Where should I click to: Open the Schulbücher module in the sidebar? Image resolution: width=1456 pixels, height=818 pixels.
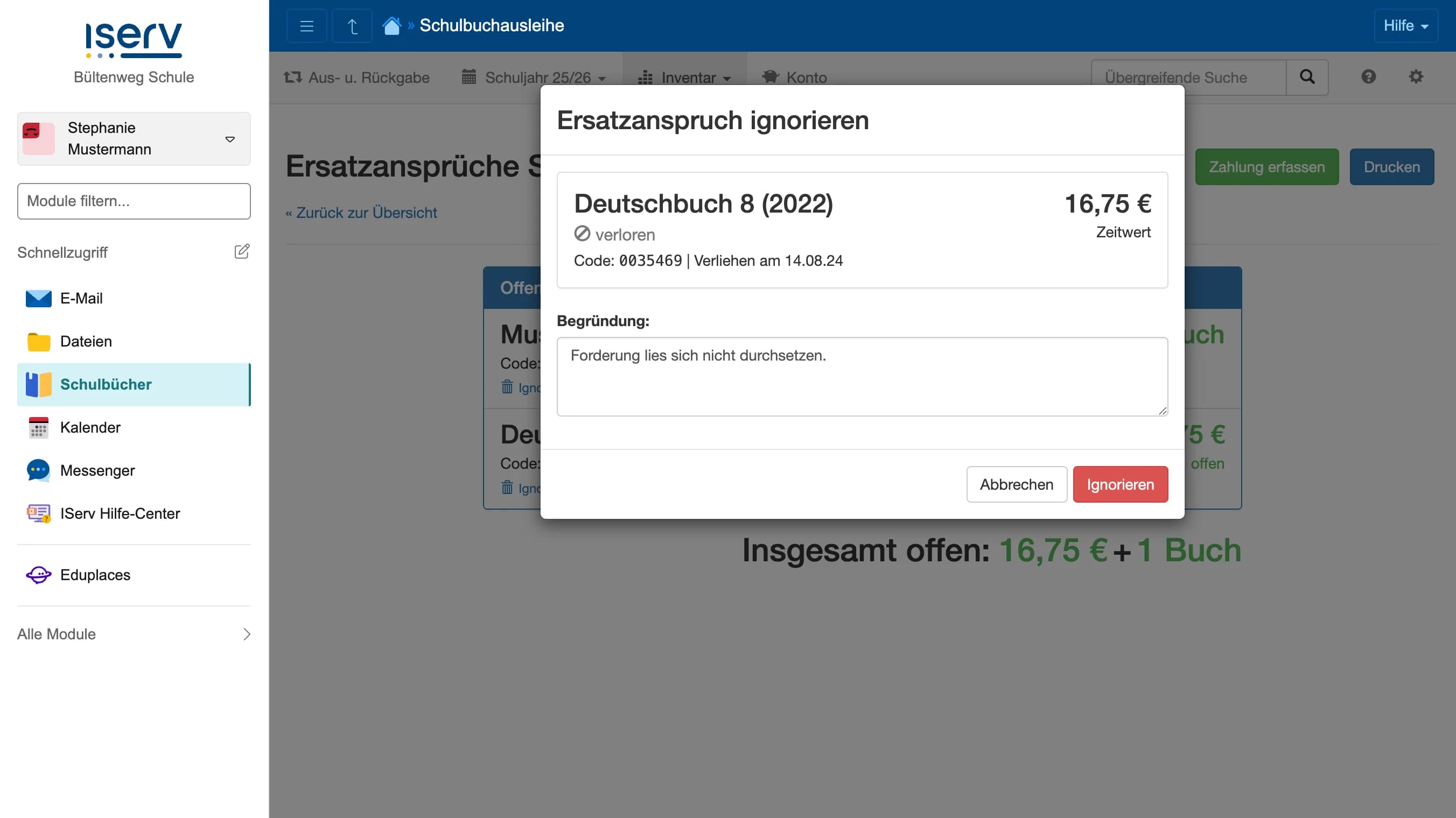106,384
